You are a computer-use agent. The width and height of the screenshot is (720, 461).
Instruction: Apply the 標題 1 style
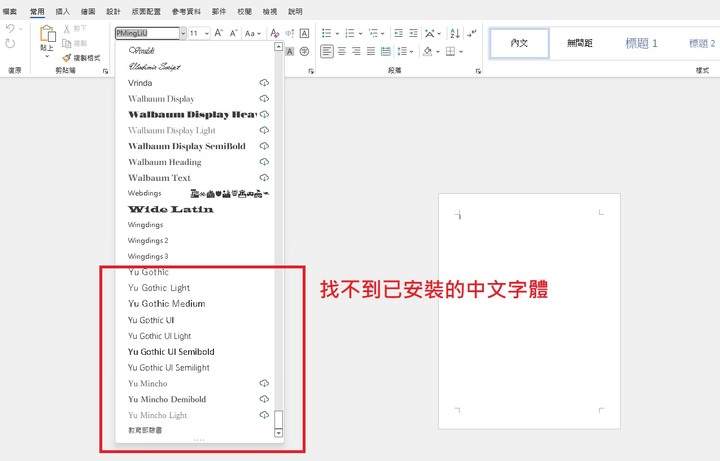click(641, 43)
